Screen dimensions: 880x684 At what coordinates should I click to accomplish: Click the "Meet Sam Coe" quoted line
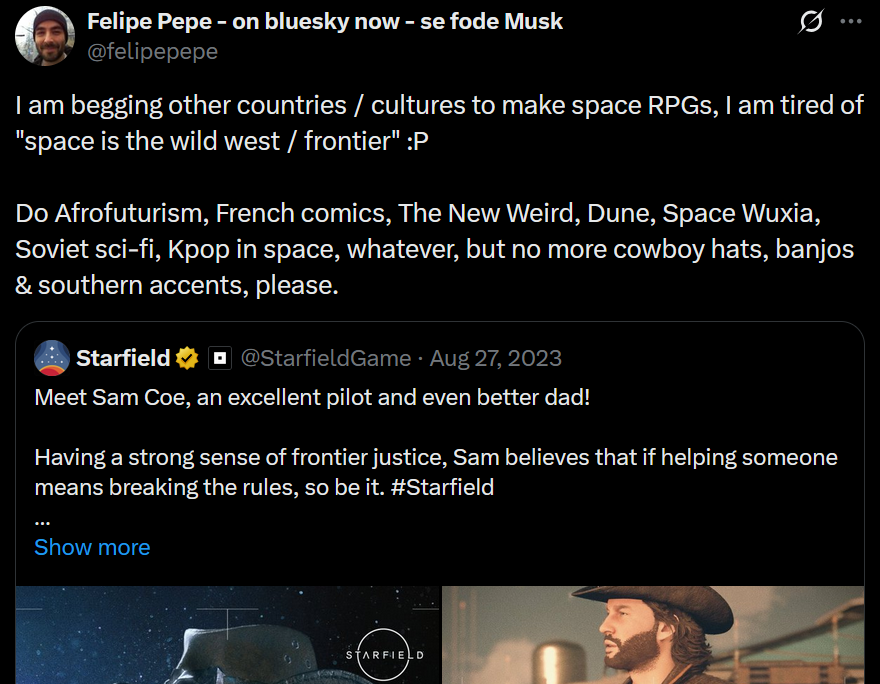click(x=312, y=397)
